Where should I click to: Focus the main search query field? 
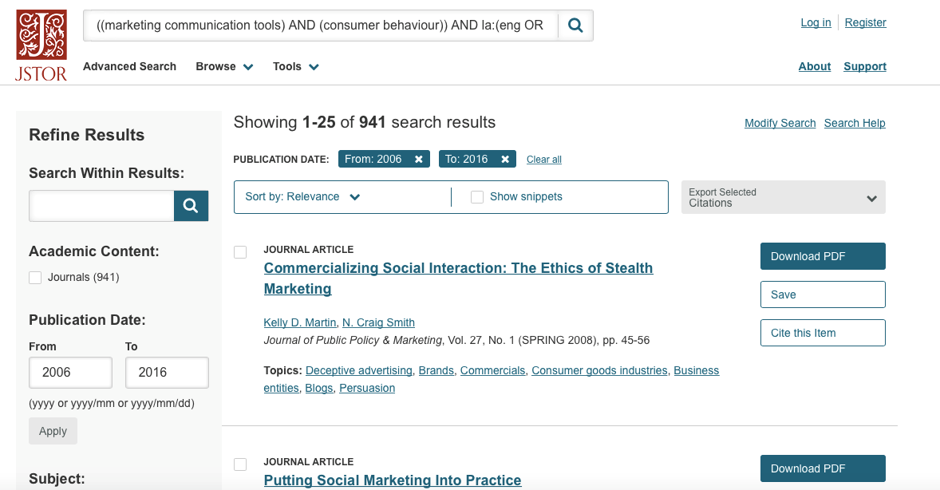point(321,25)
